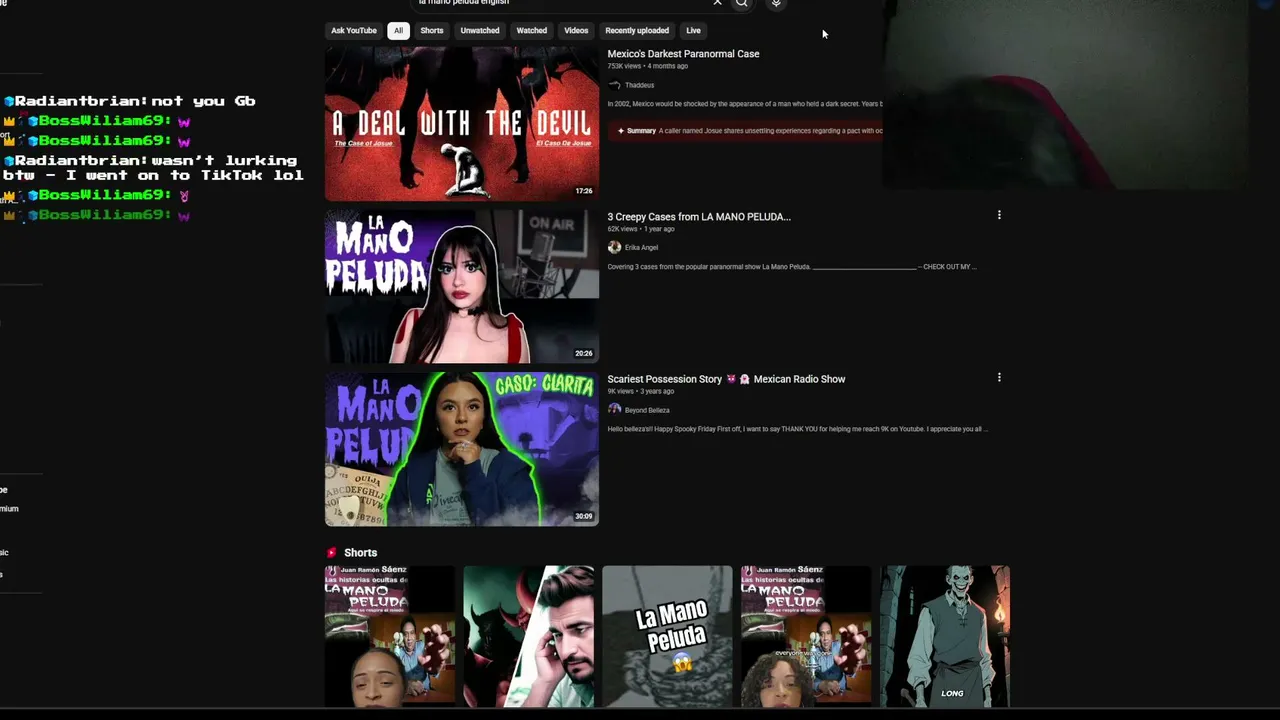Go to the Thaddeus channel name
The image size is (1280, 720).
tap(639, 85)
